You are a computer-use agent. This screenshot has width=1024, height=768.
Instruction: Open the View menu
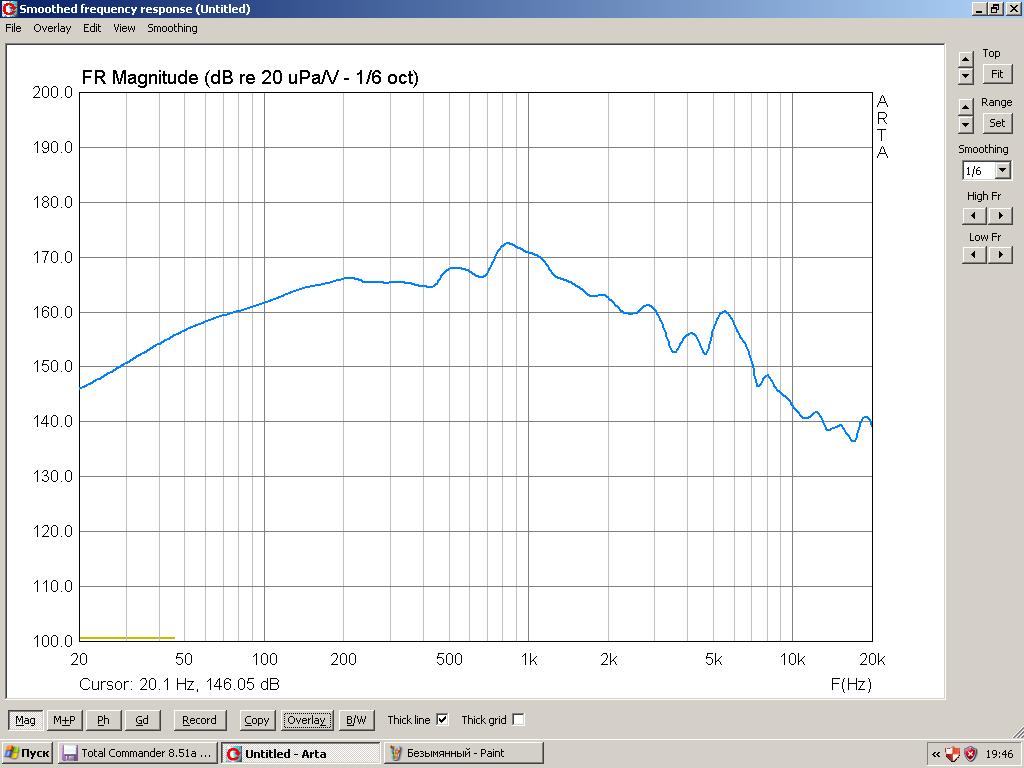(124, 28)
